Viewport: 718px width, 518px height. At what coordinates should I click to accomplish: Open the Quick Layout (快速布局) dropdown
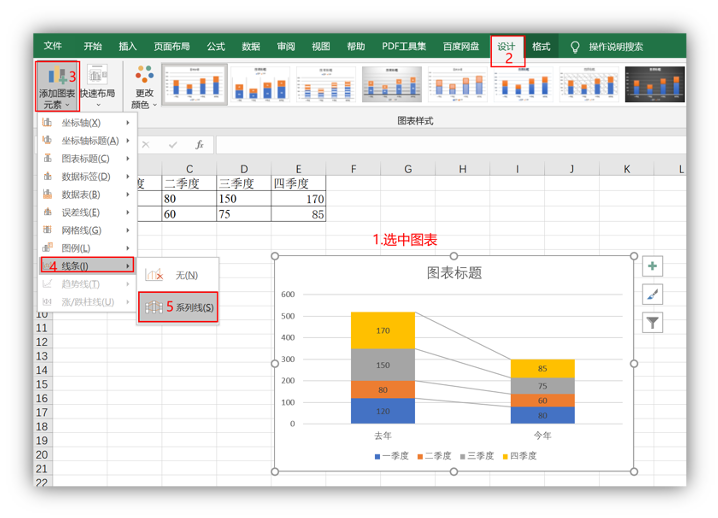[x=98, y=86]
